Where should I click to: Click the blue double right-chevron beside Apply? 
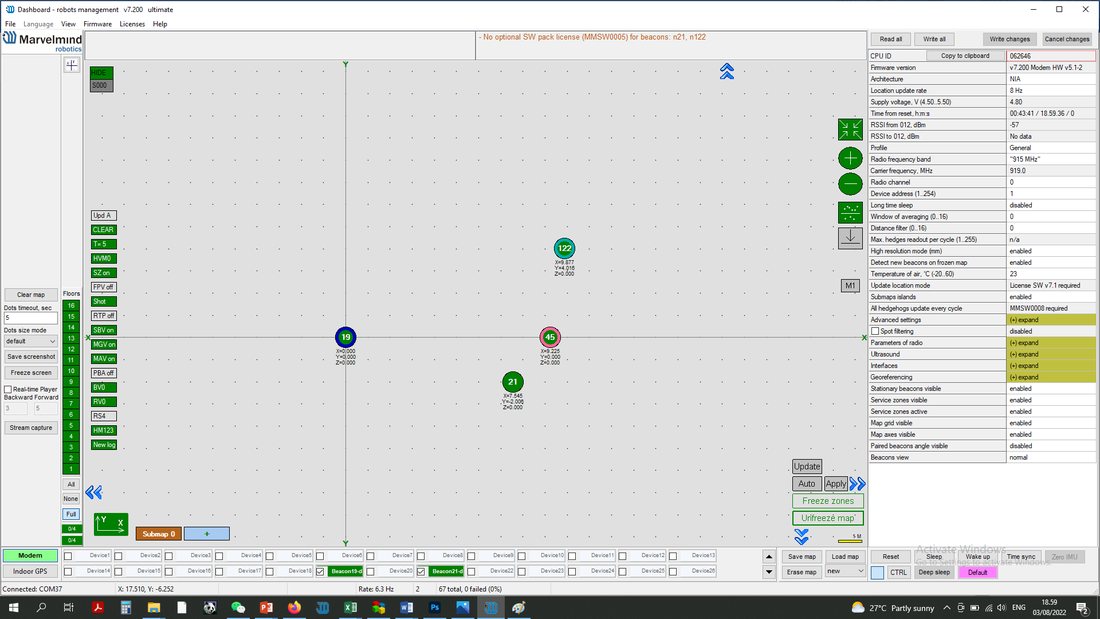click(857, 484)
